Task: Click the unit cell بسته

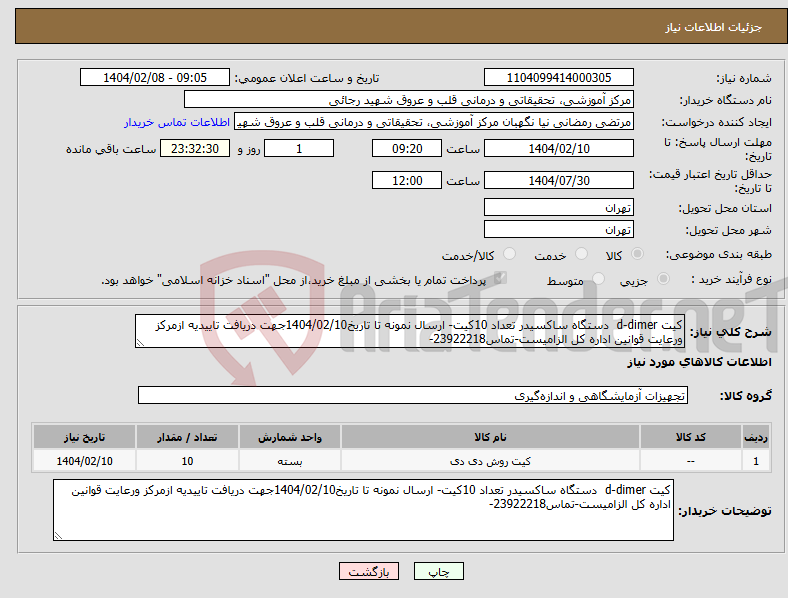Action: (x=290, y=461)
